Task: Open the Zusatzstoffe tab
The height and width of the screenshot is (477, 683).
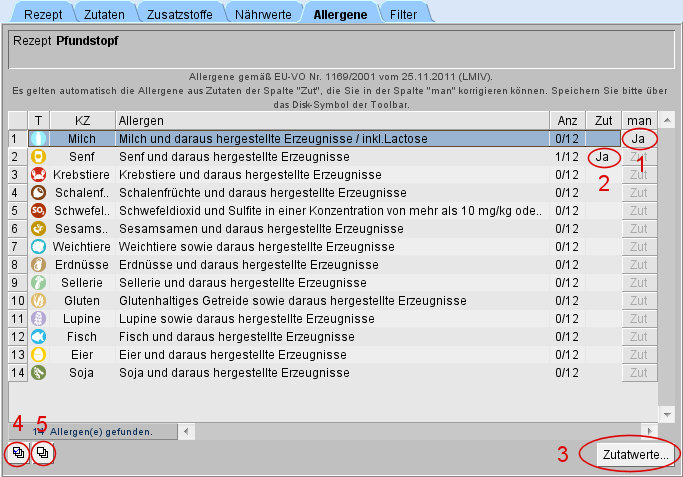Action: tap(179, 14)
